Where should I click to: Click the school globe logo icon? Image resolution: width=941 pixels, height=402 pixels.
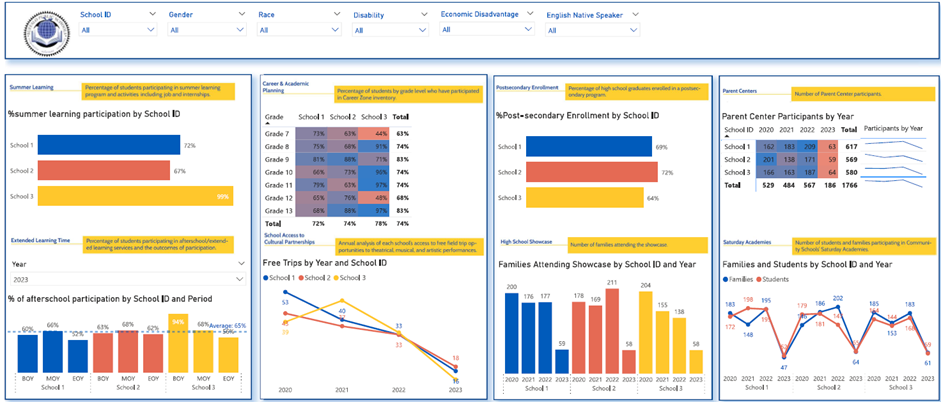click(42, 32)
